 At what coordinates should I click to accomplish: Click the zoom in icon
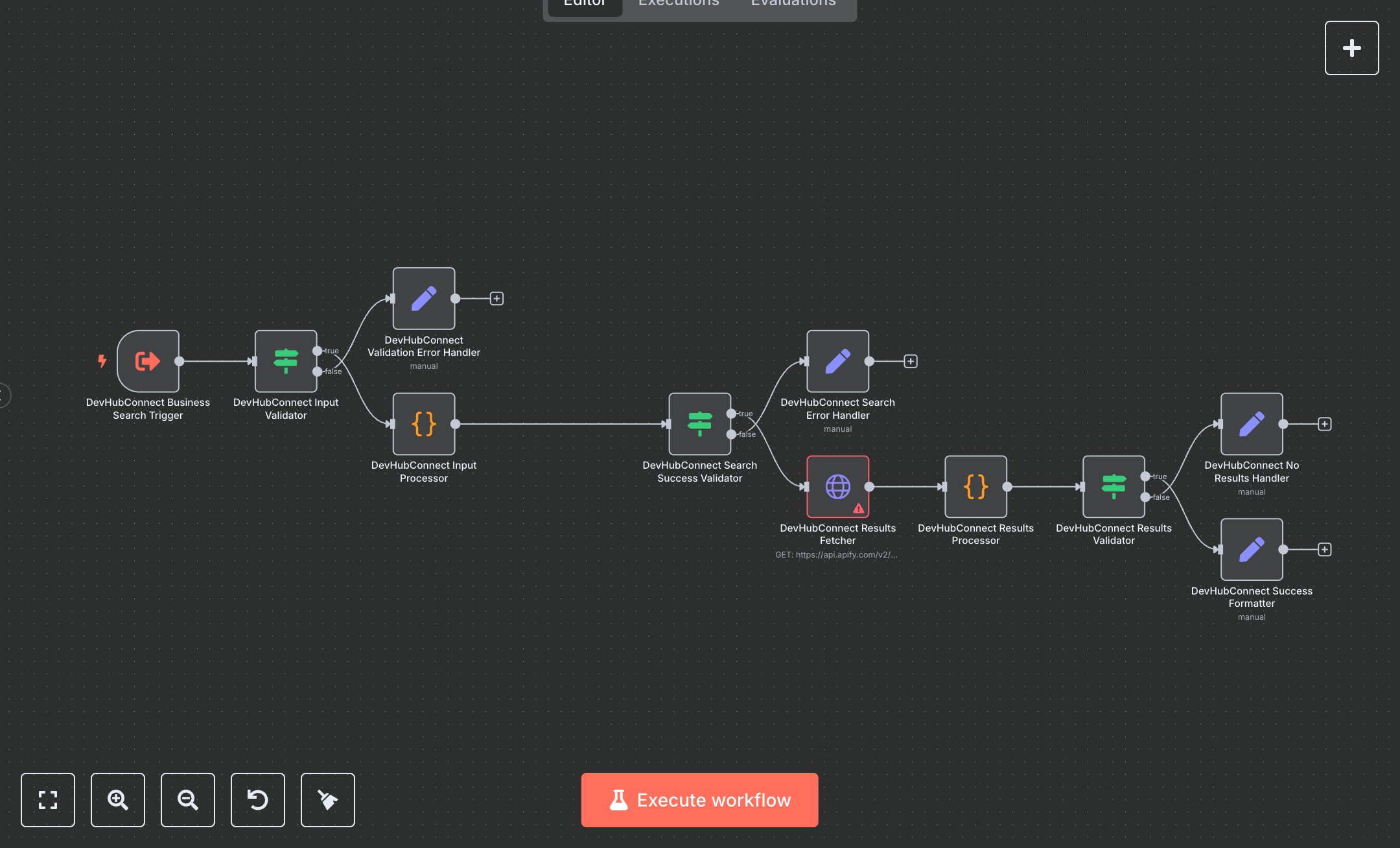pos(118,799)
